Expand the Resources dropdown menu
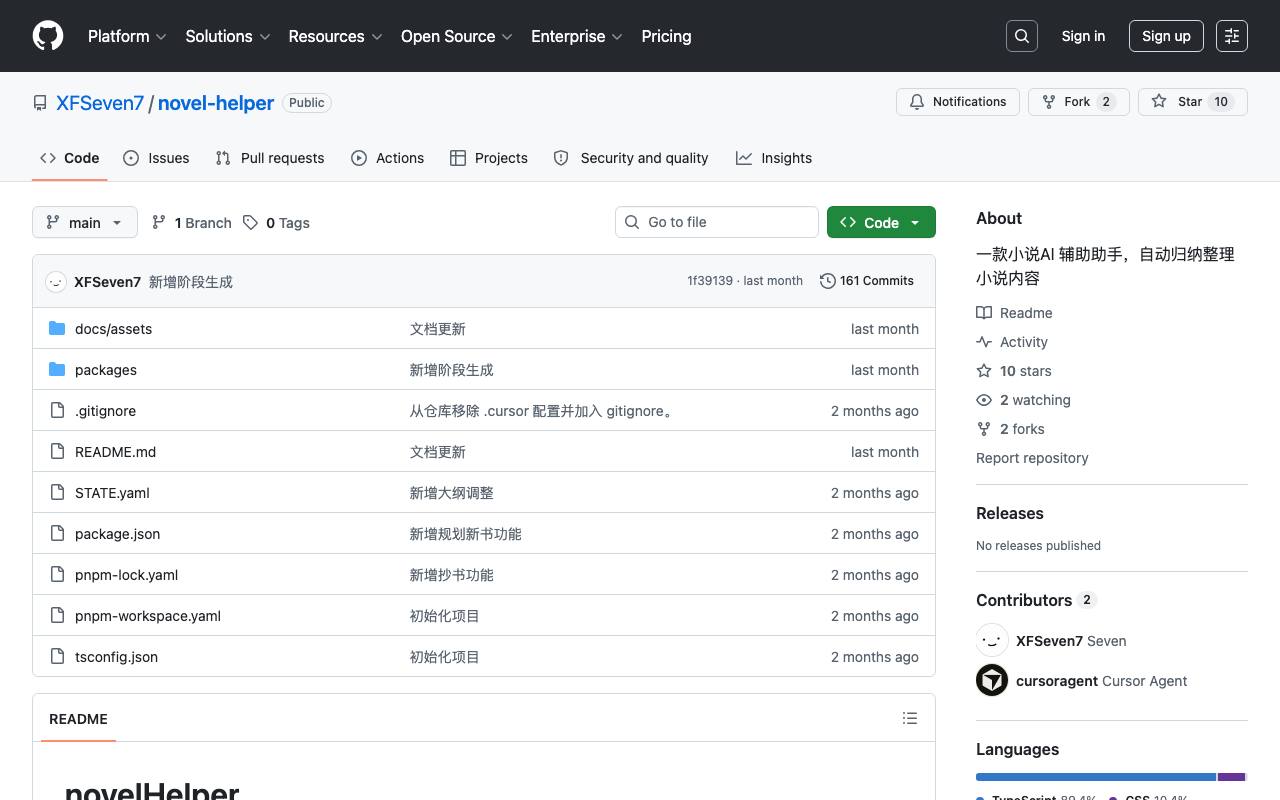Viewport: 1280px width, 800px height. point(336,36)
